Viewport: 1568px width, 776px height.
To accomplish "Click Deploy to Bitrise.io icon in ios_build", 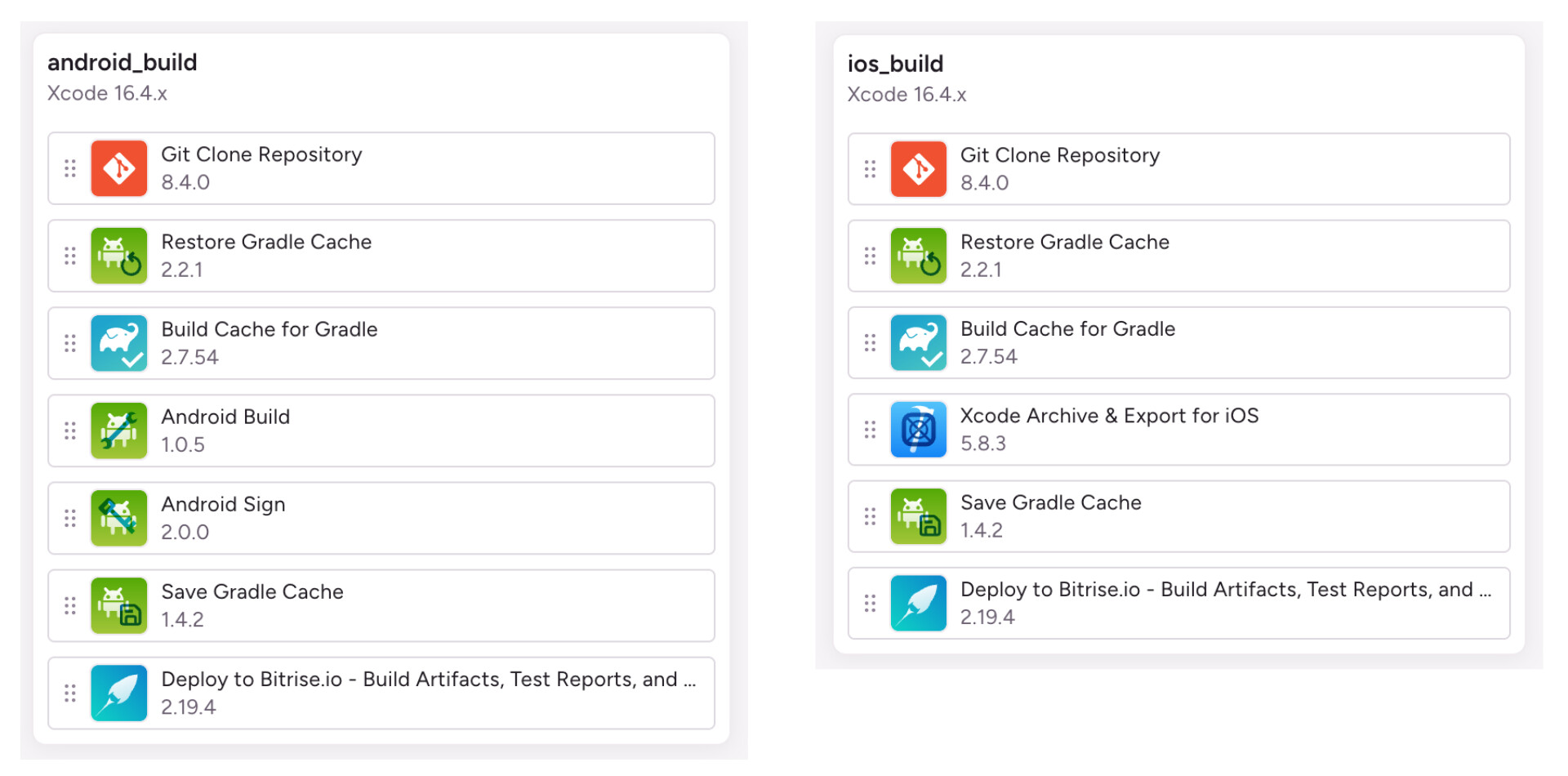I will pyautogui.click(x=918, y=604).
